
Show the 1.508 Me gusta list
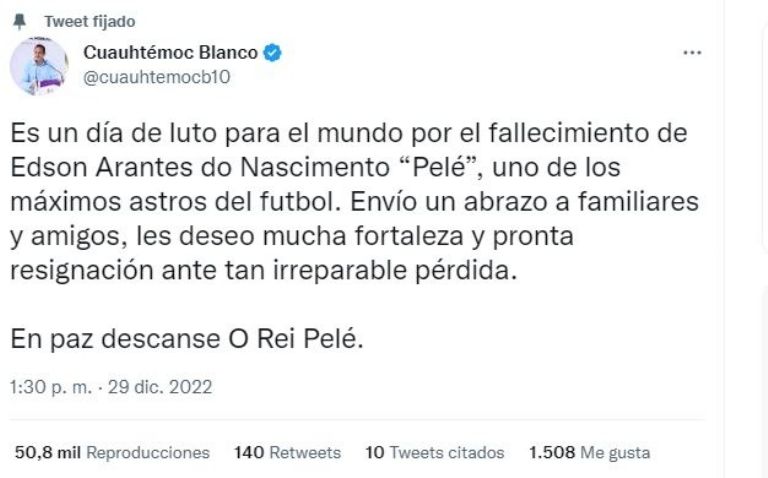pyautogui.click(x=588, y=452)
